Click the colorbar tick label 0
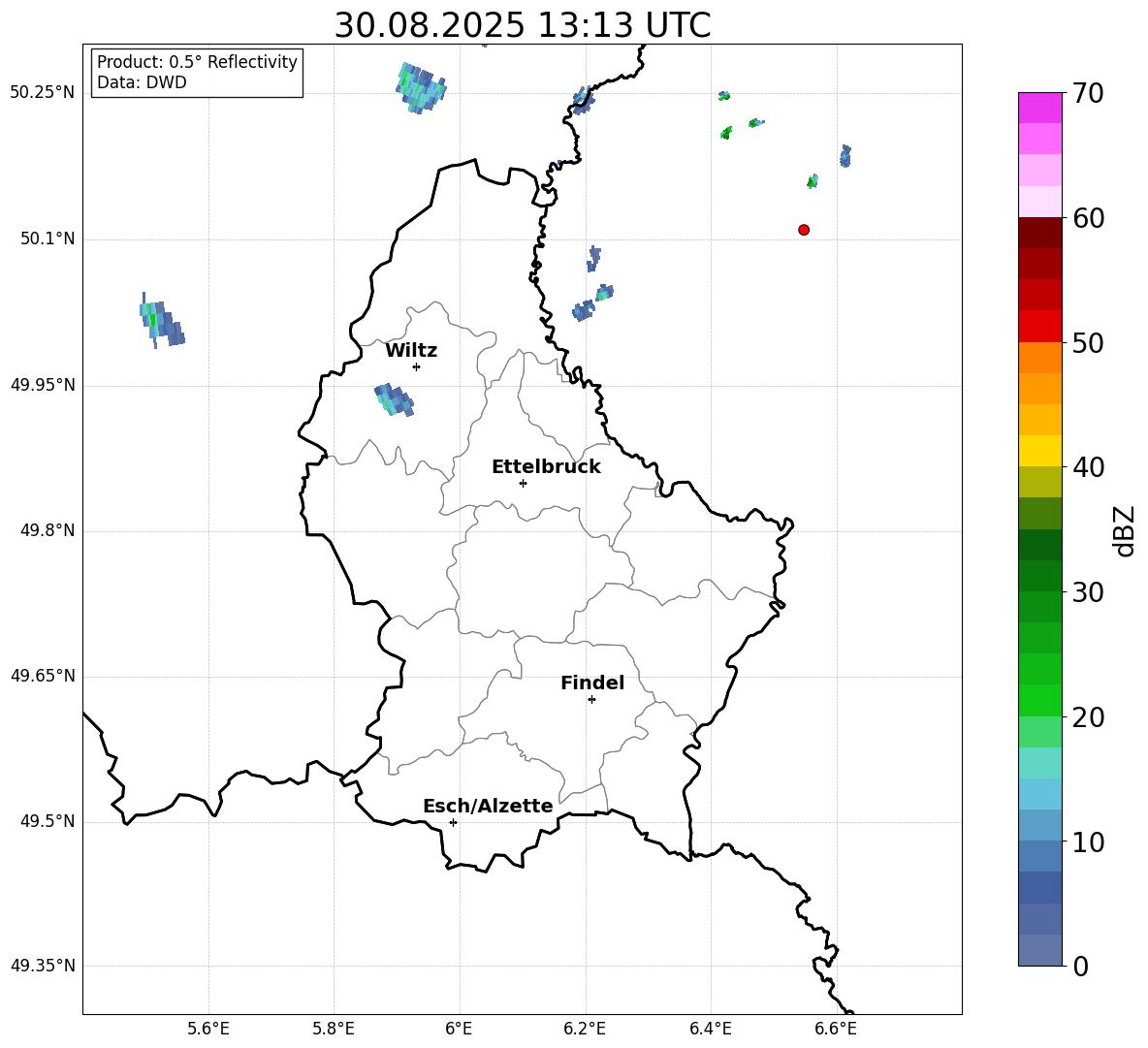This screenshot has height=1048, width=1148. click(1081, 966)
